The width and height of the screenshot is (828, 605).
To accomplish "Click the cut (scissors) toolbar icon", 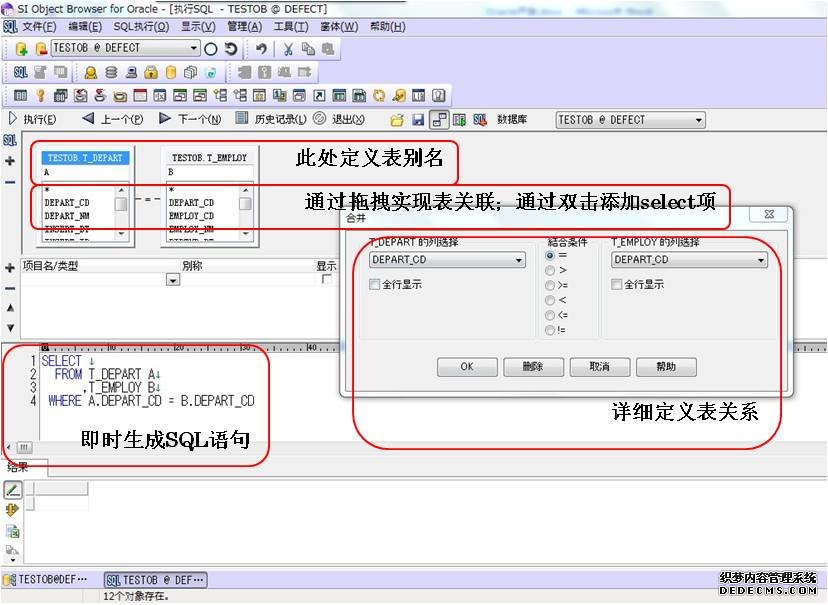I will (x=288, y=48).
